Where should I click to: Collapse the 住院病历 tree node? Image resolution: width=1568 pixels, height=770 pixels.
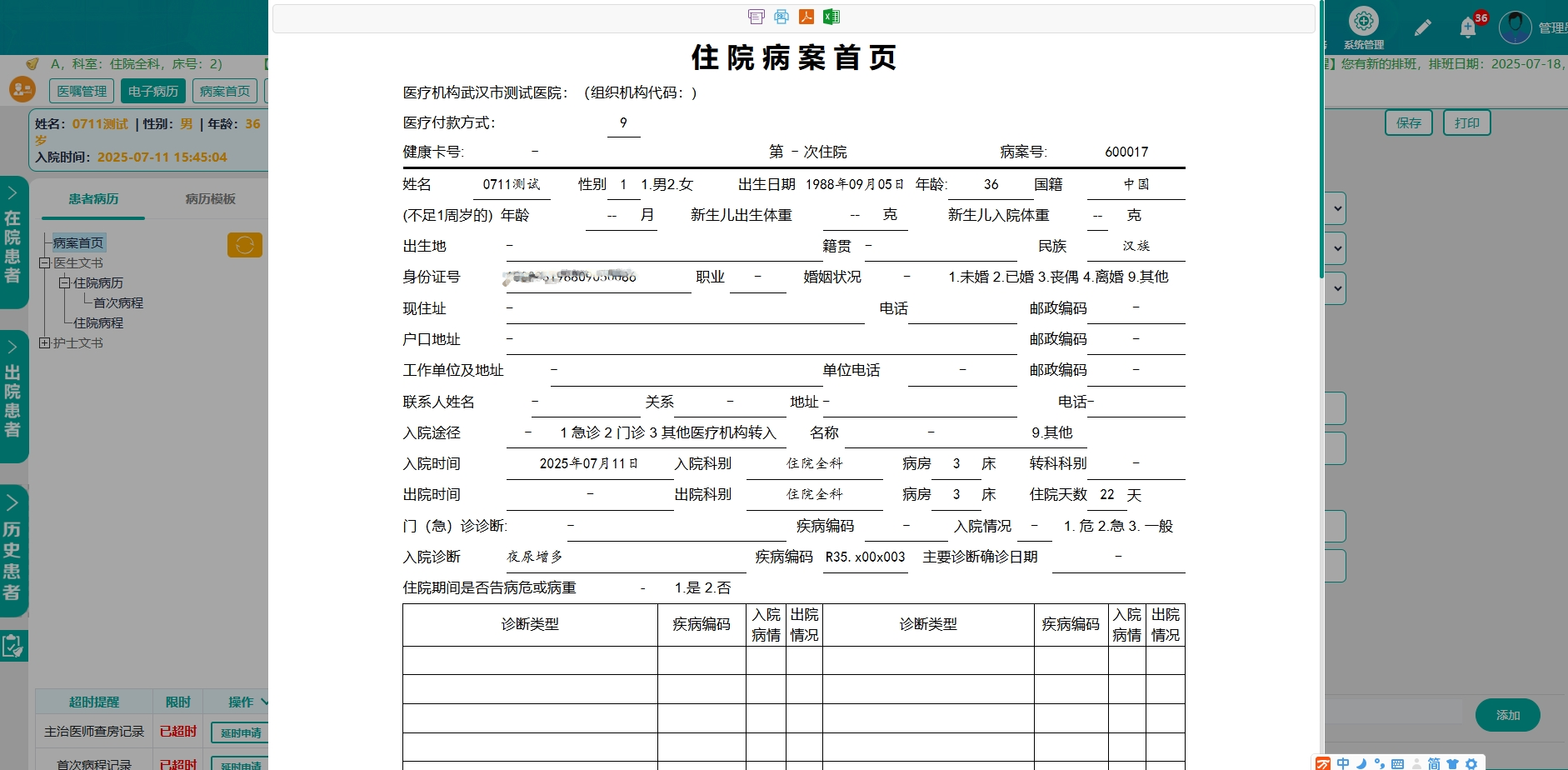click(x=64, y=283)
